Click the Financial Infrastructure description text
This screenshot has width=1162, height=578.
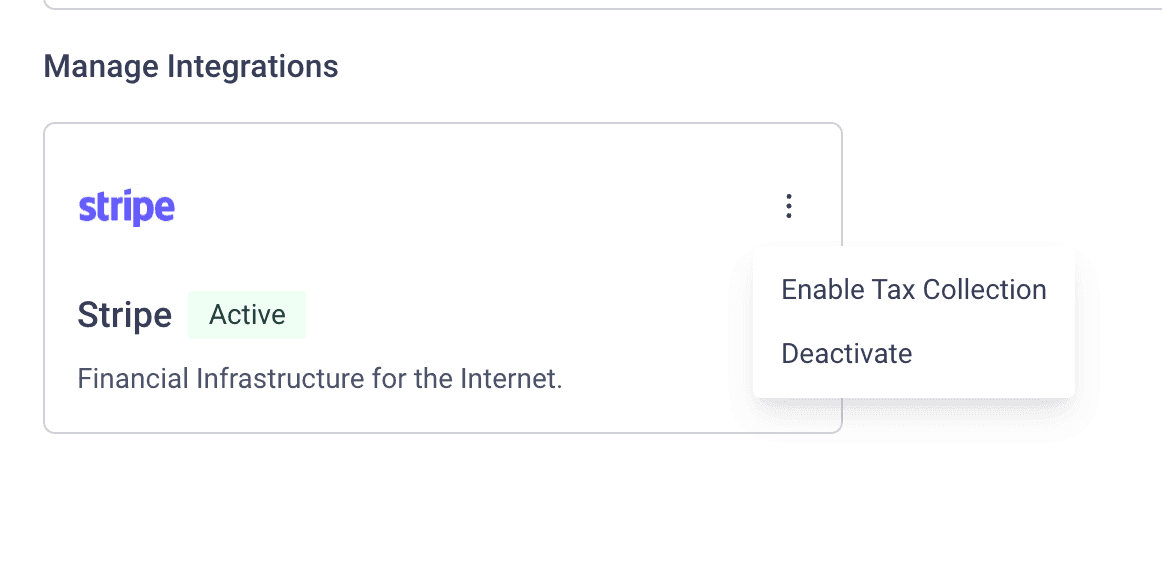pyautogui.click(x=320, y=378)
